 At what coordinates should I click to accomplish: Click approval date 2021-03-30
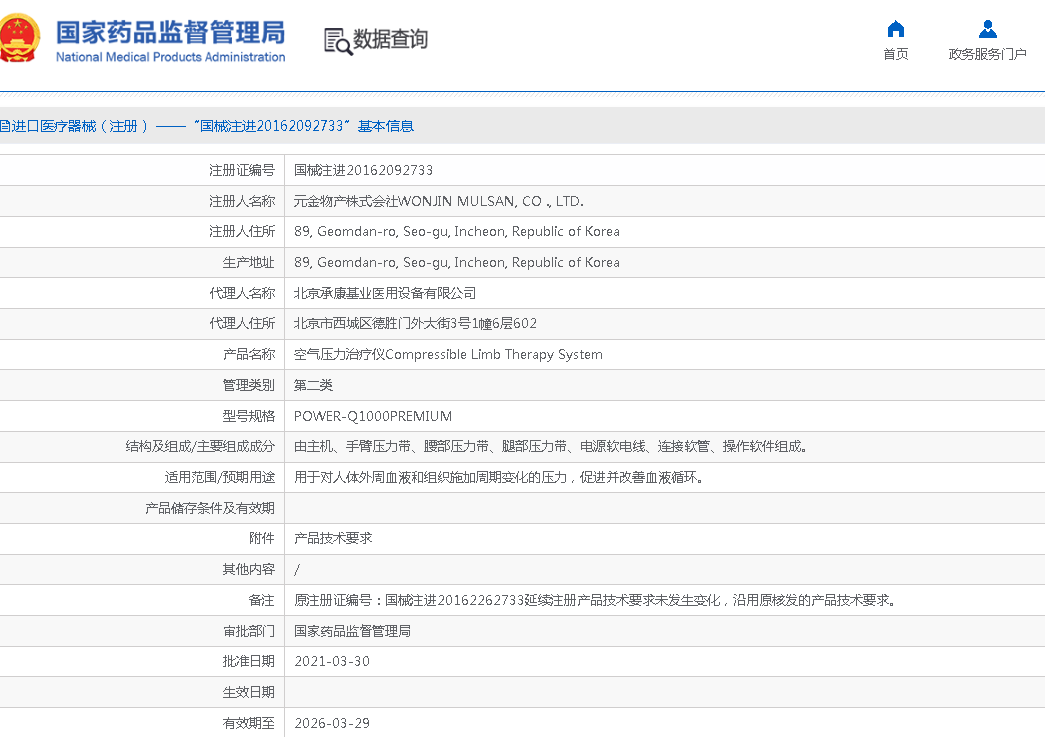coord(332,661)
